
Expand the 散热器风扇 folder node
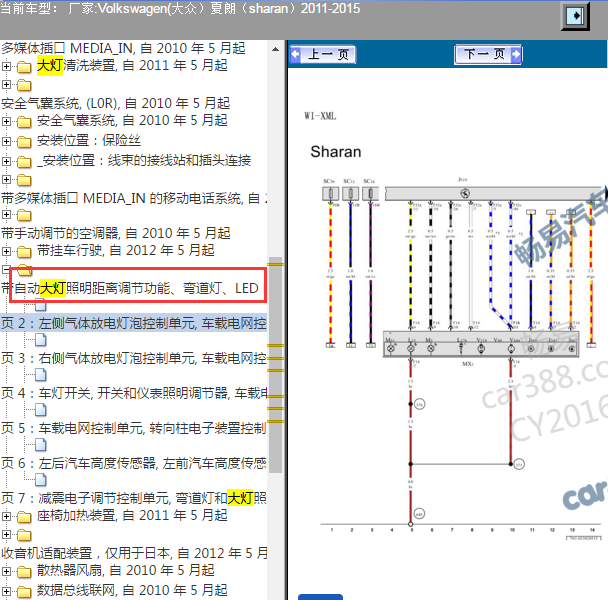coord(6,572)
